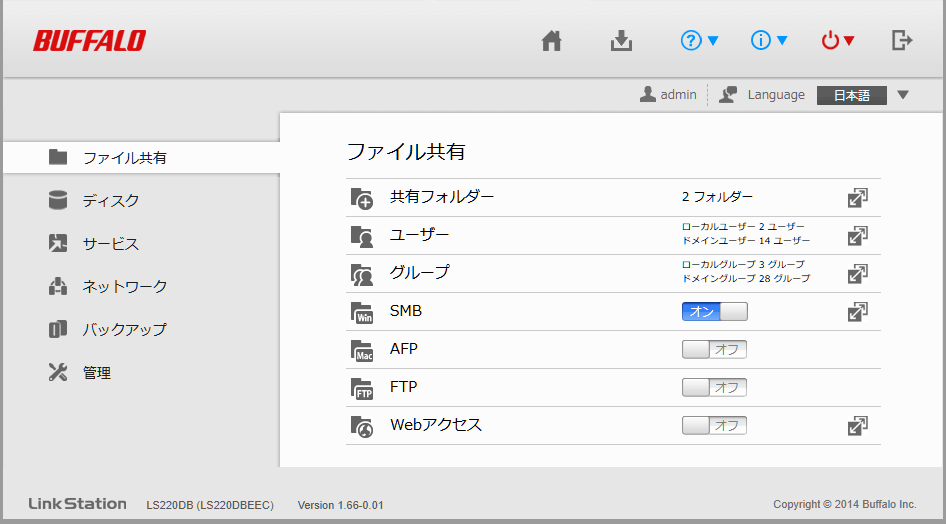Click the 共有フォルダー label link
The image size is (946, 524).
coord(442,198)
